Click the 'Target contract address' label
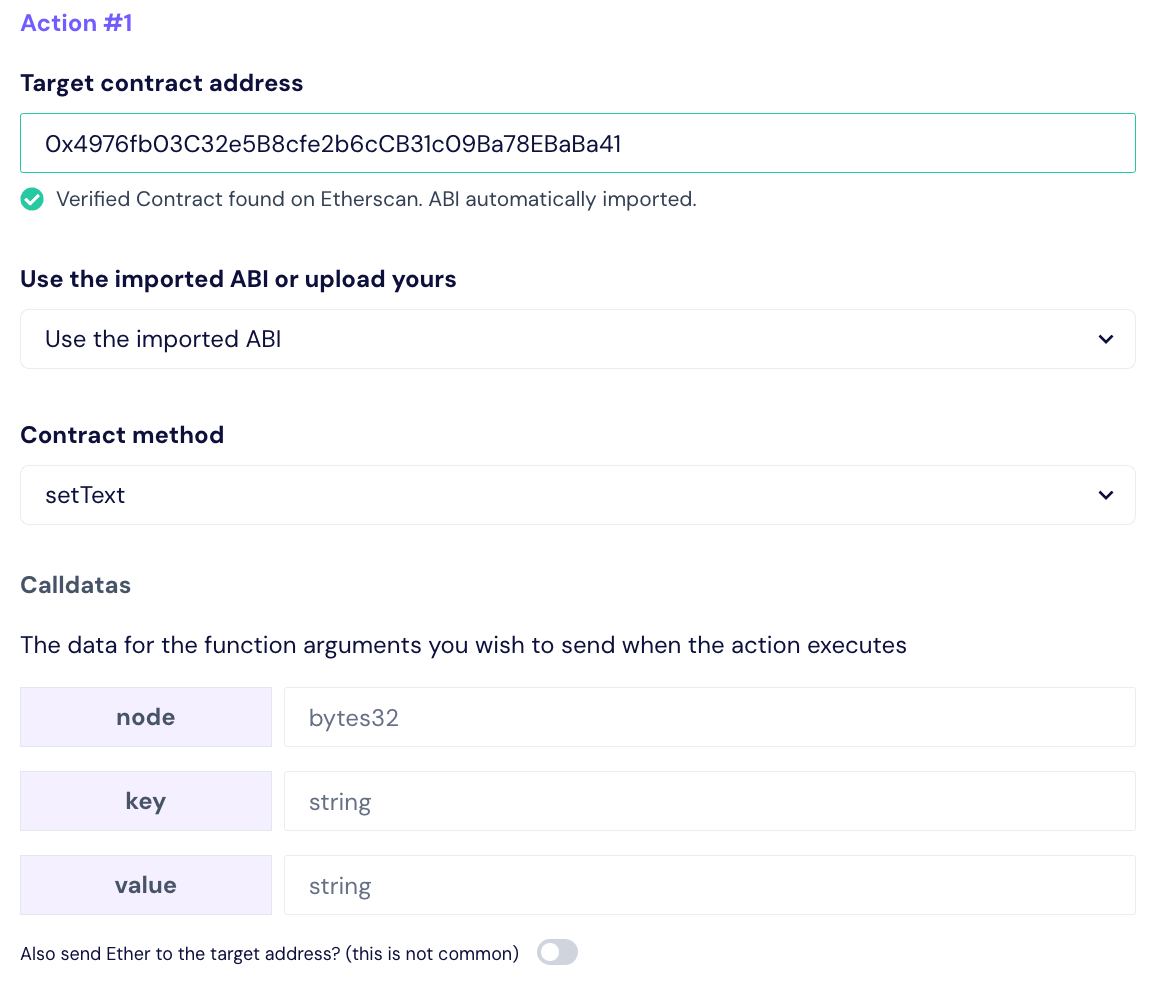This screenshot has height=986, width=1166. click(x=161, y=83)
